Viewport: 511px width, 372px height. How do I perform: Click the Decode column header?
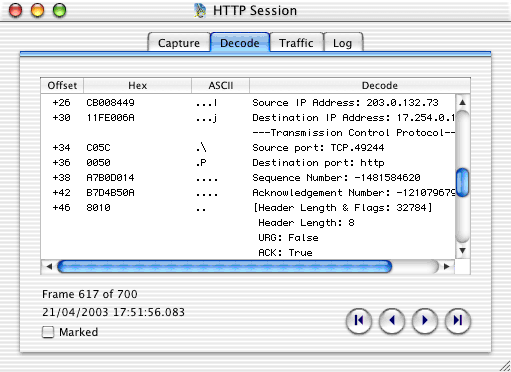click(x=360, y=86)
